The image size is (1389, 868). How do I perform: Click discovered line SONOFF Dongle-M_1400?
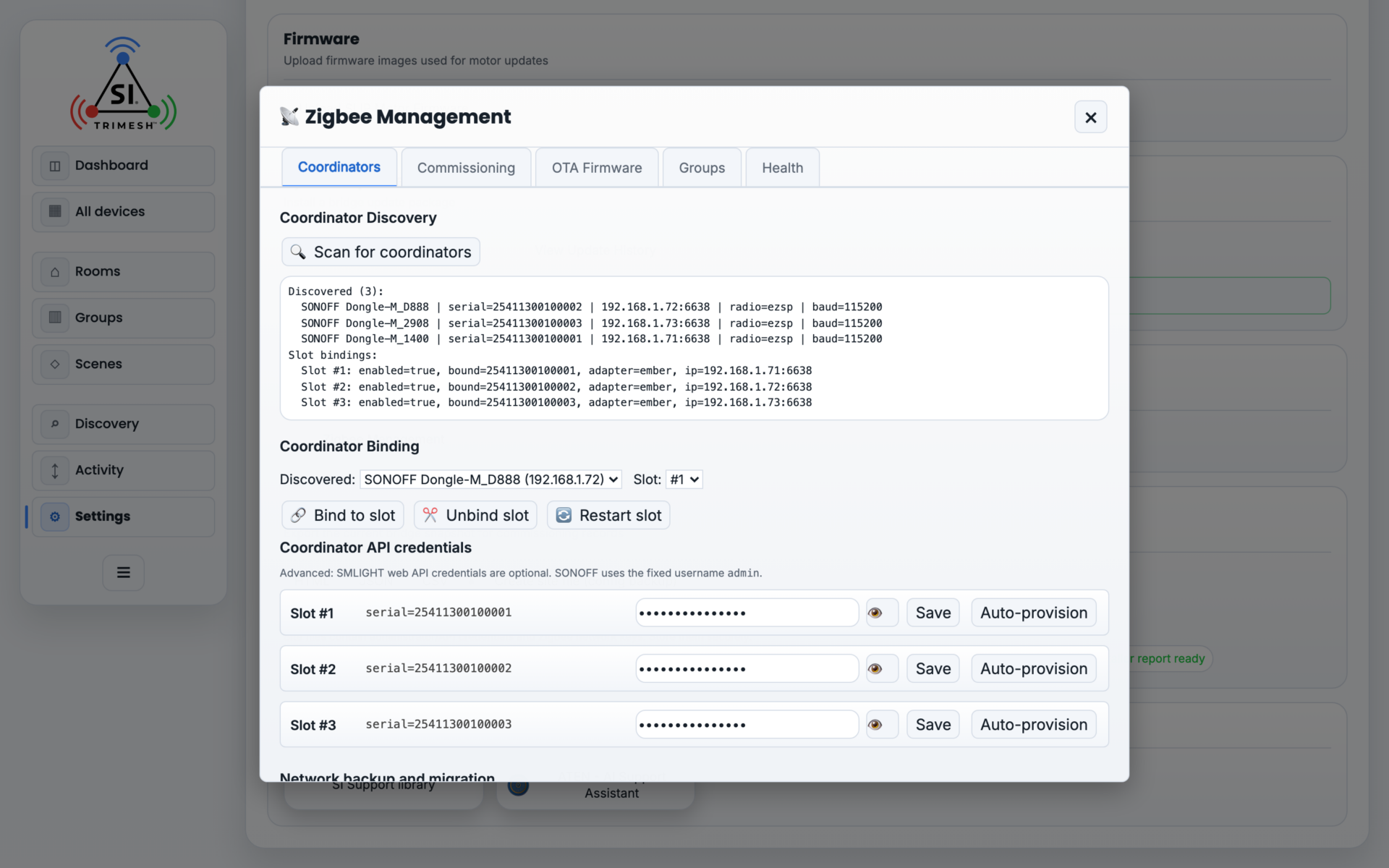click(x=592, y=339)
